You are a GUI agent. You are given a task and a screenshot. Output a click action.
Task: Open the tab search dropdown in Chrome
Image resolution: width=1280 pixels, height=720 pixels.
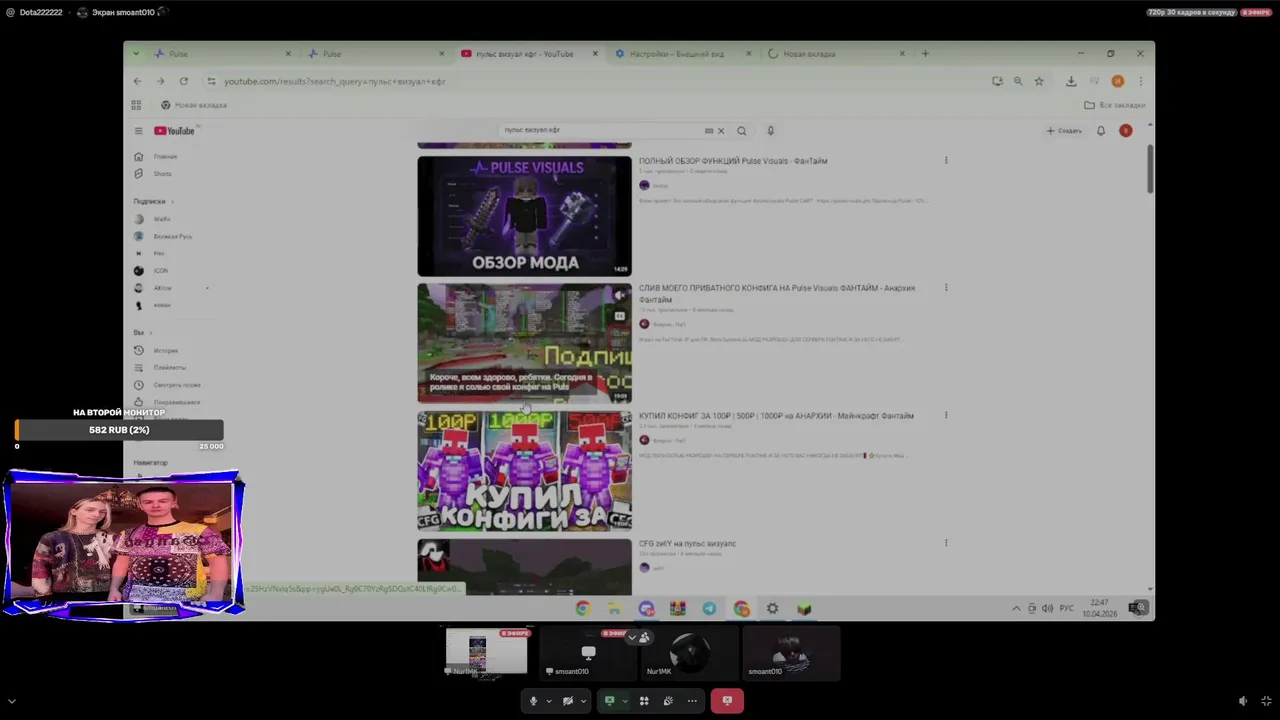point(137,54)
